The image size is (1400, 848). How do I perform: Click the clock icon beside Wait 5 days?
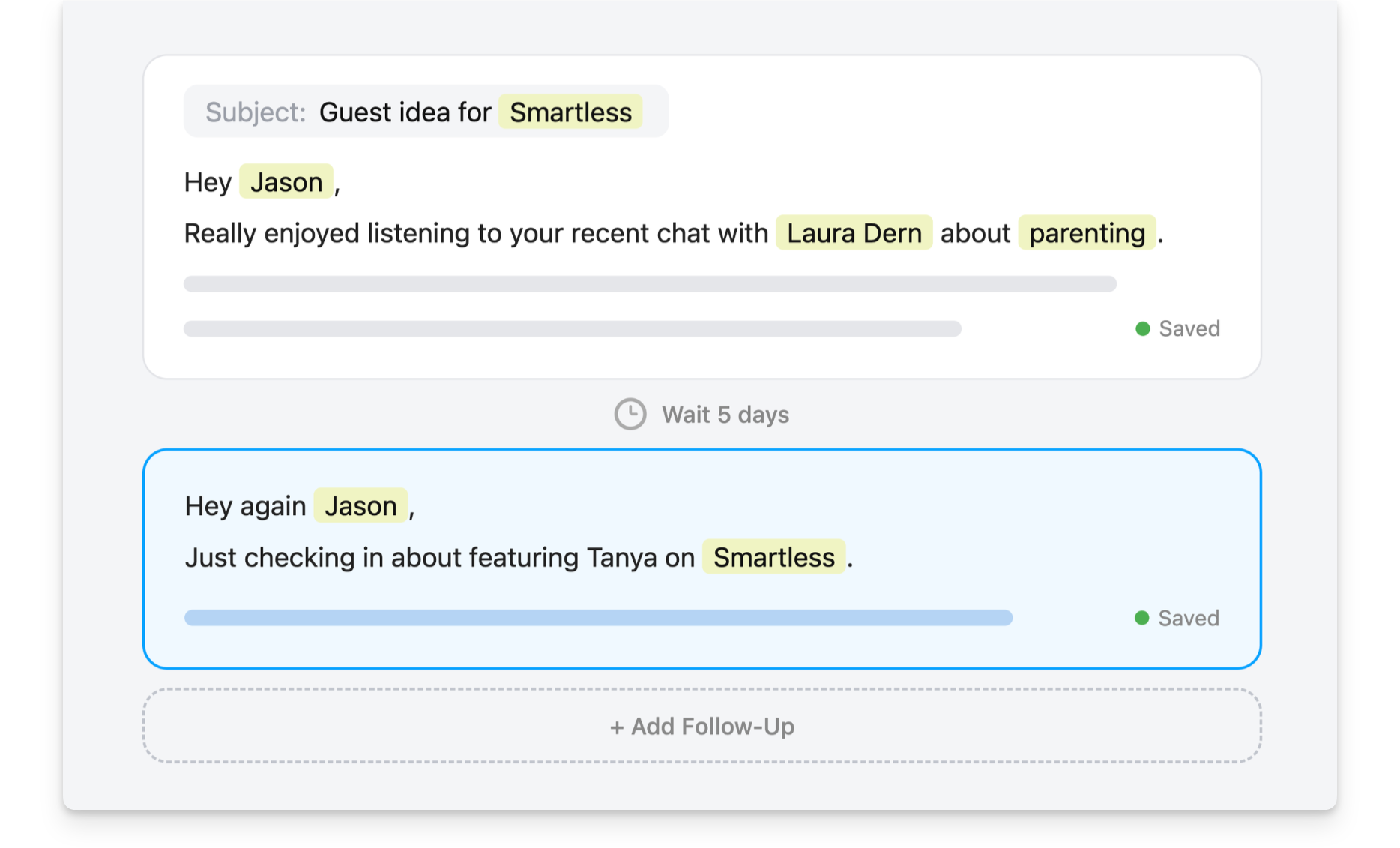(x=630, y=414)
